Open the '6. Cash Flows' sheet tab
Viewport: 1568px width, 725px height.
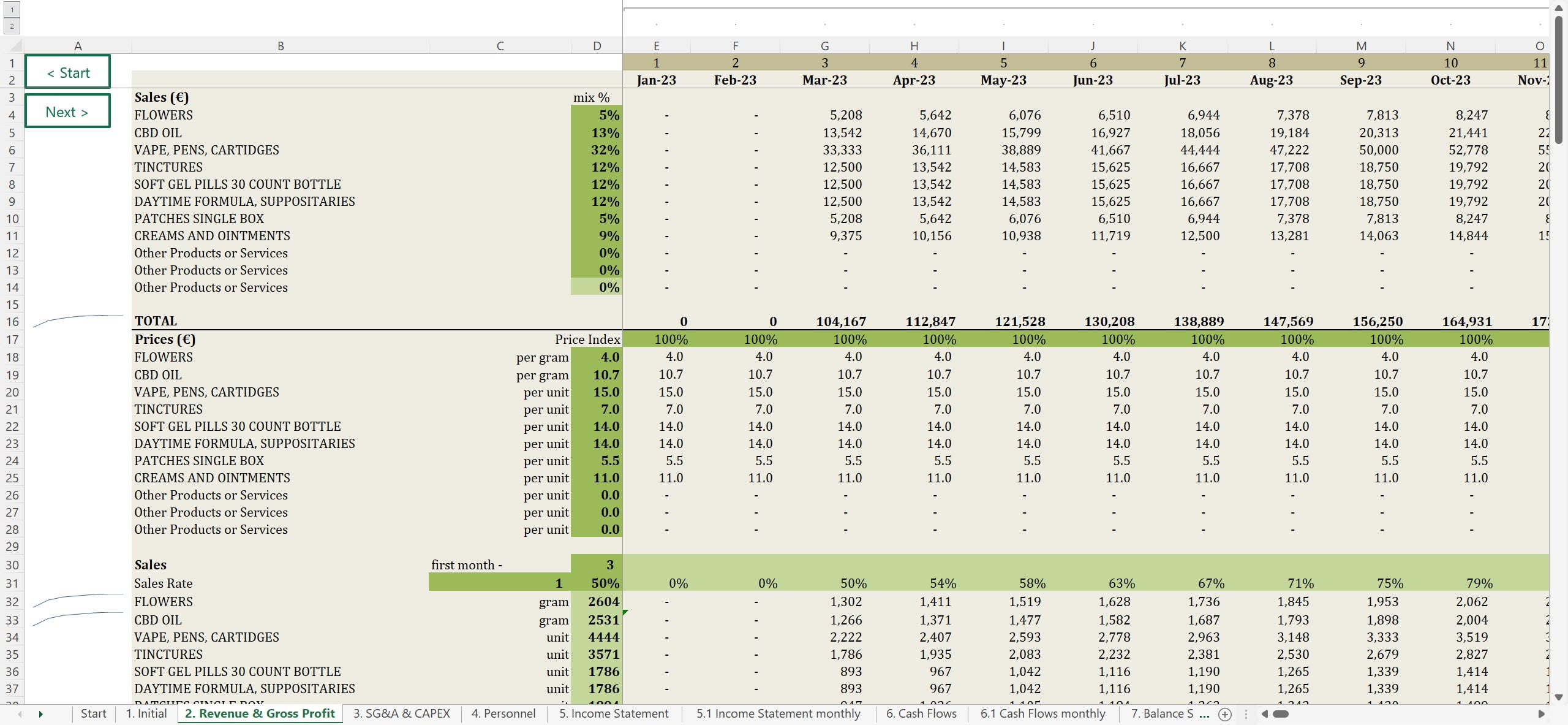pos(921,713)
